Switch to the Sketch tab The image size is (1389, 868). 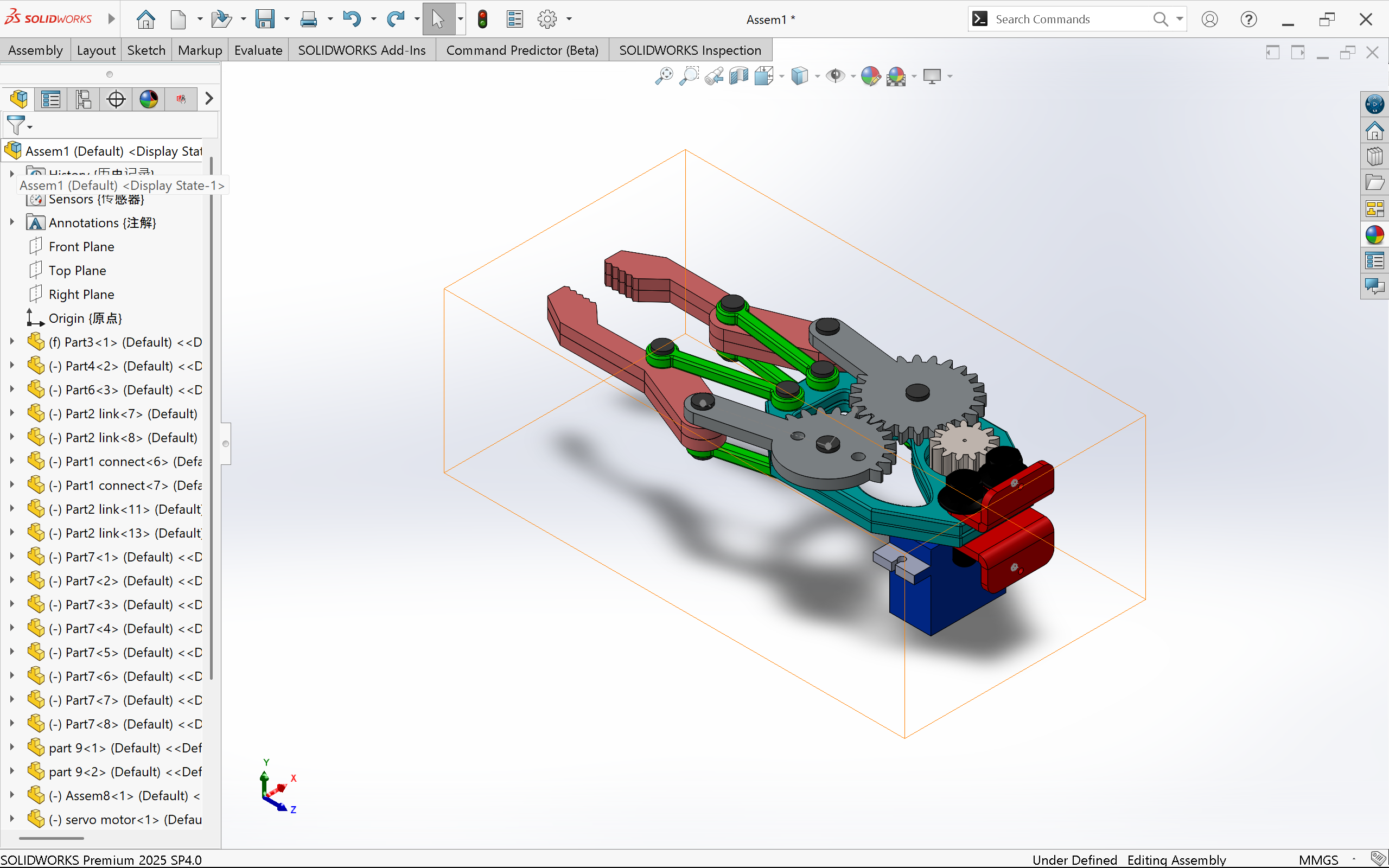click(x=146, y=50)
